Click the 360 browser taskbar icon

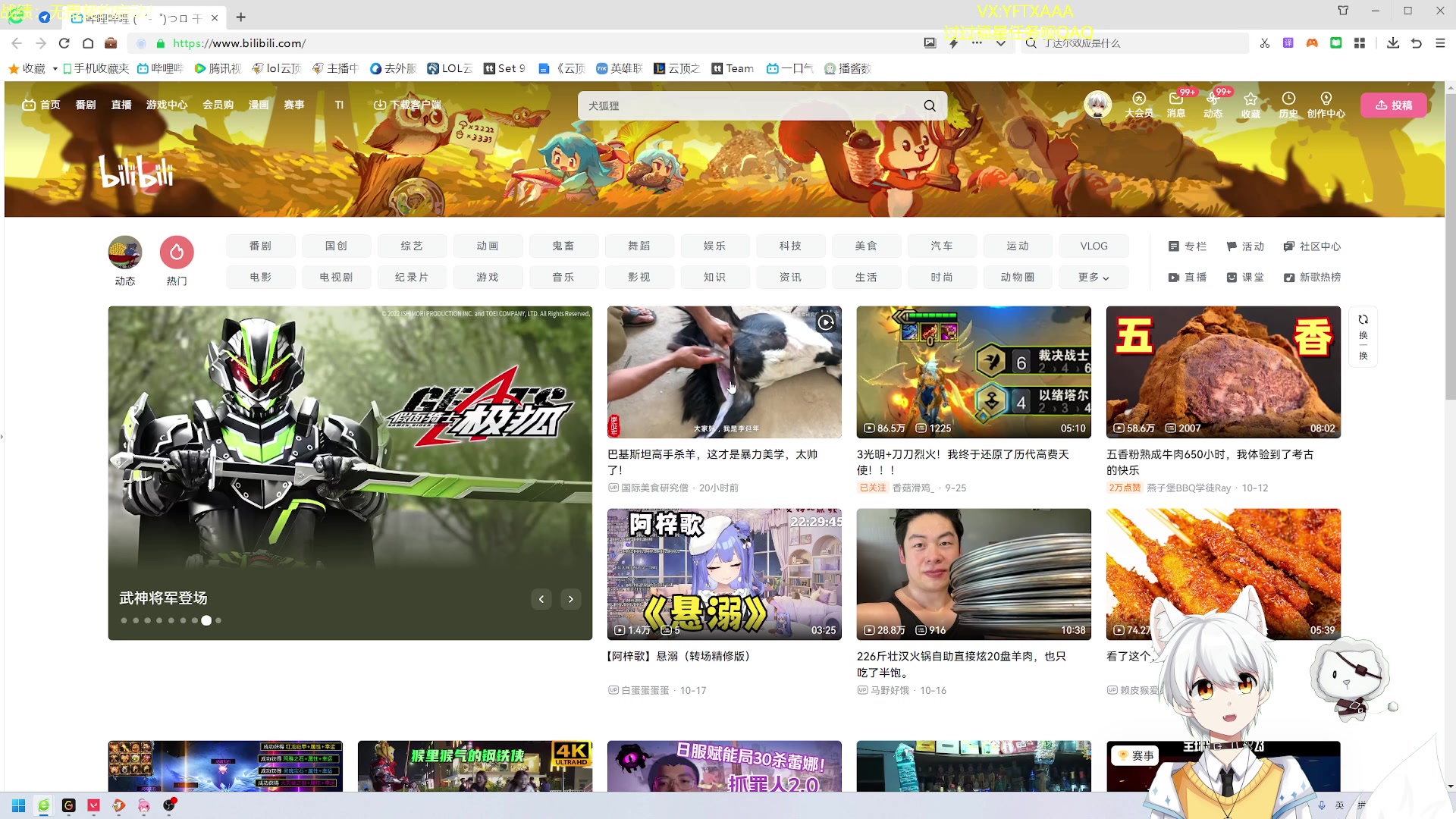point(44,805)
